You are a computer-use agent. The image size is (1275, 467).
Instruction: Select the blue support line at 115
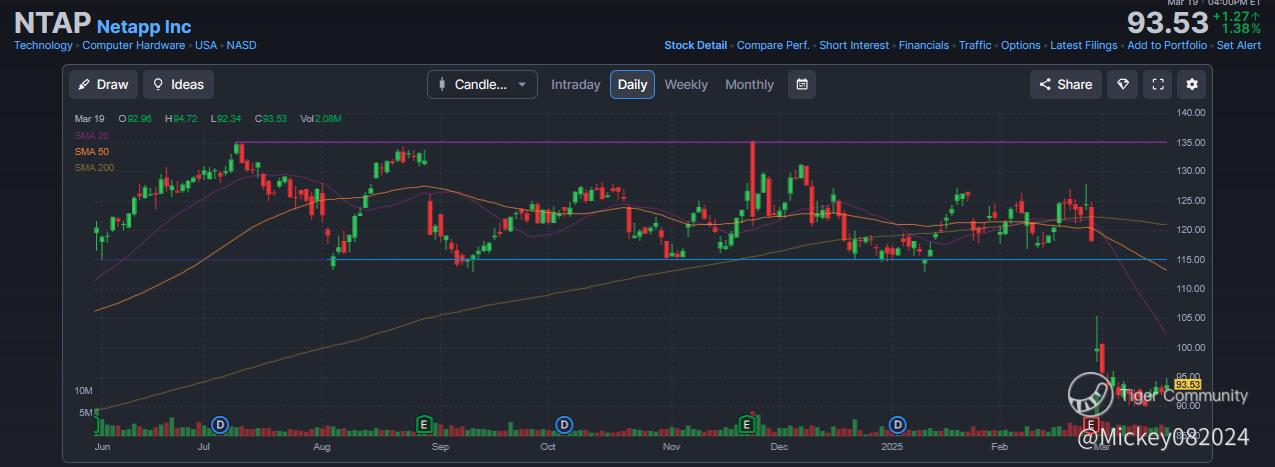(x=750, y=260)
